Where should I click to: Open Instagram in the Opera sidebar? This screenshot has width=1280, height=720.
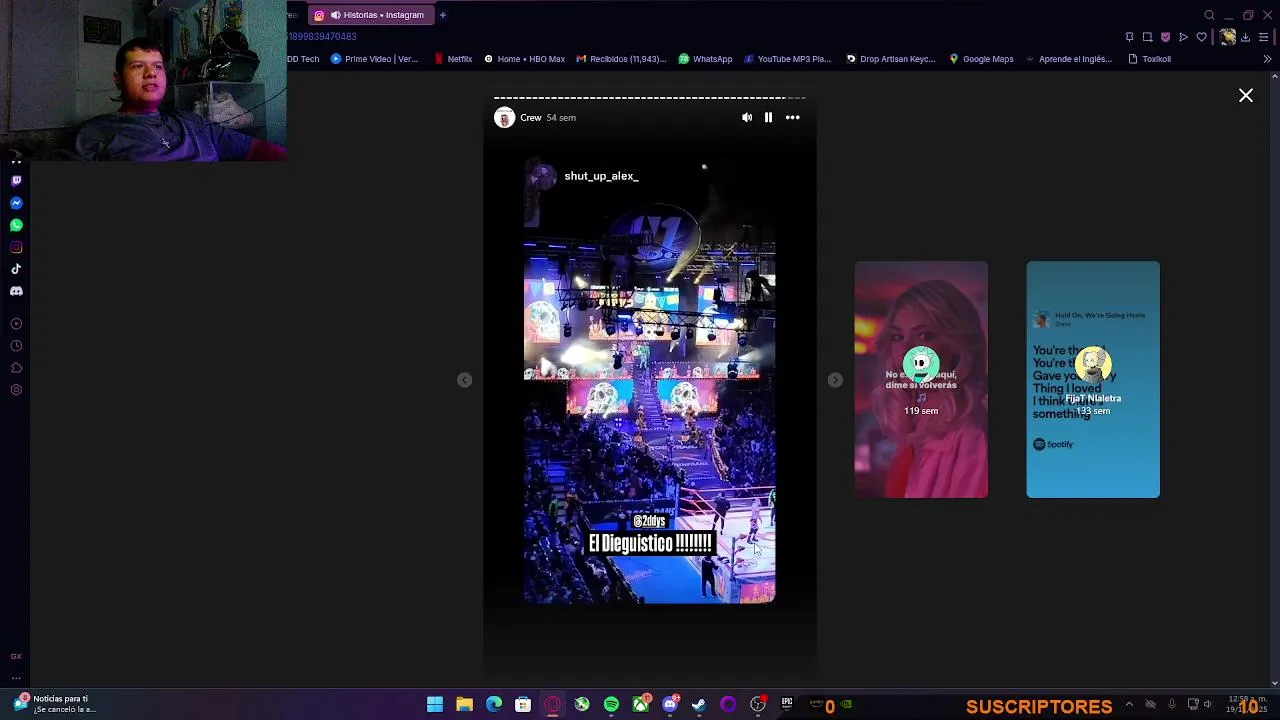16,247
